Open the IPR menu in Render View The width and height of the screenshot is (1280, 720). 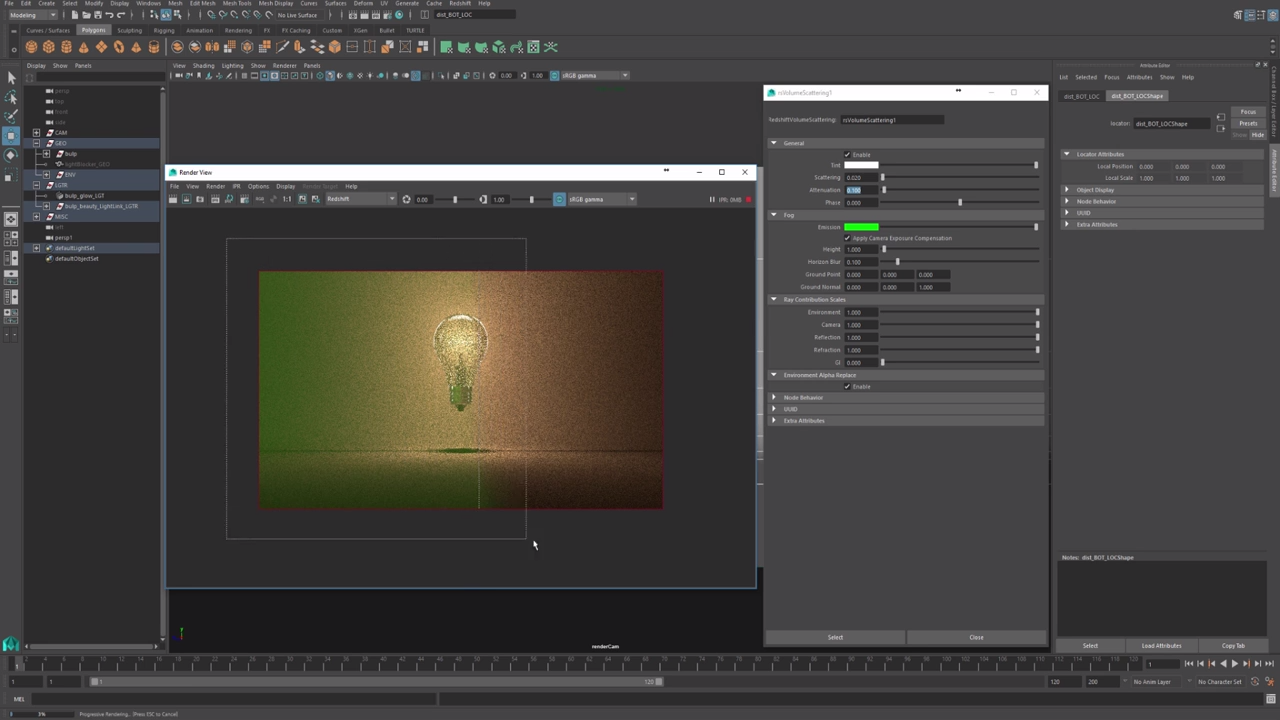(236, 187)
